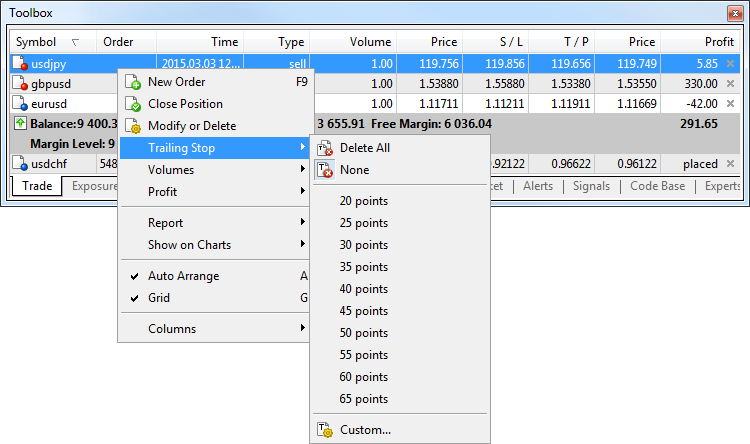750x444 pixels.
Task: Click the Modify or Delete icon
Action: (x=133, y=126)
